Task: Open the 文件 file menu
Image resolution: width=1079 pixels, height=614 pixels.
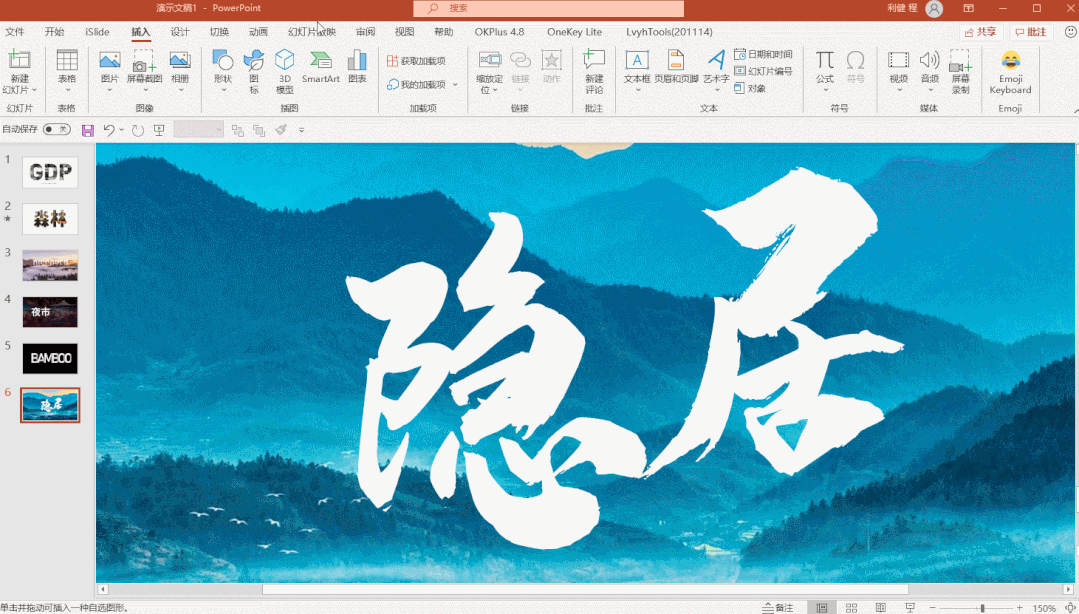Action: point(14,32)
